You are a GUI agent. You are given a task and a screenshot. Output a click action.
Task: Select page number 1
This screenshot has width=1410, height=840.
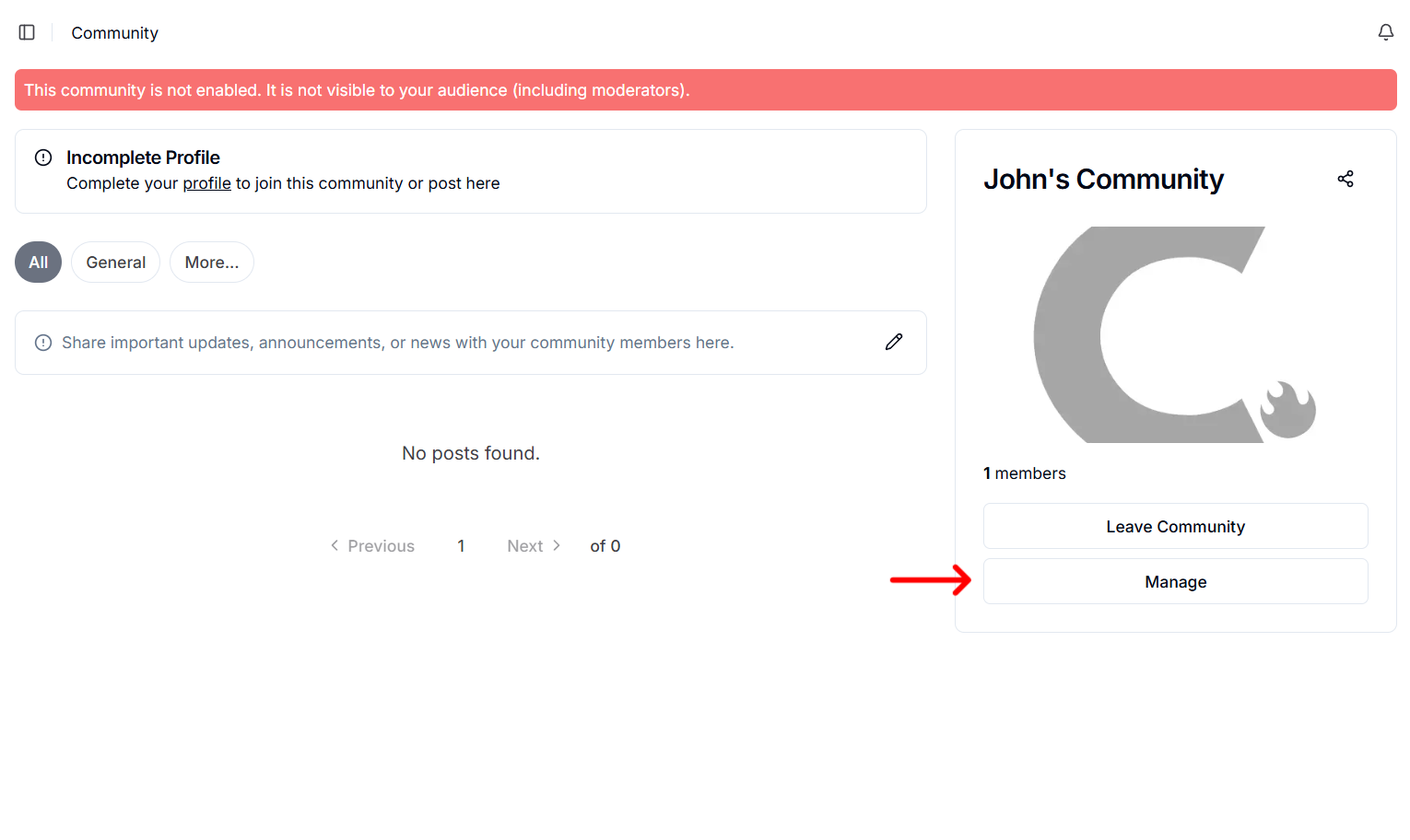[461, 545]
